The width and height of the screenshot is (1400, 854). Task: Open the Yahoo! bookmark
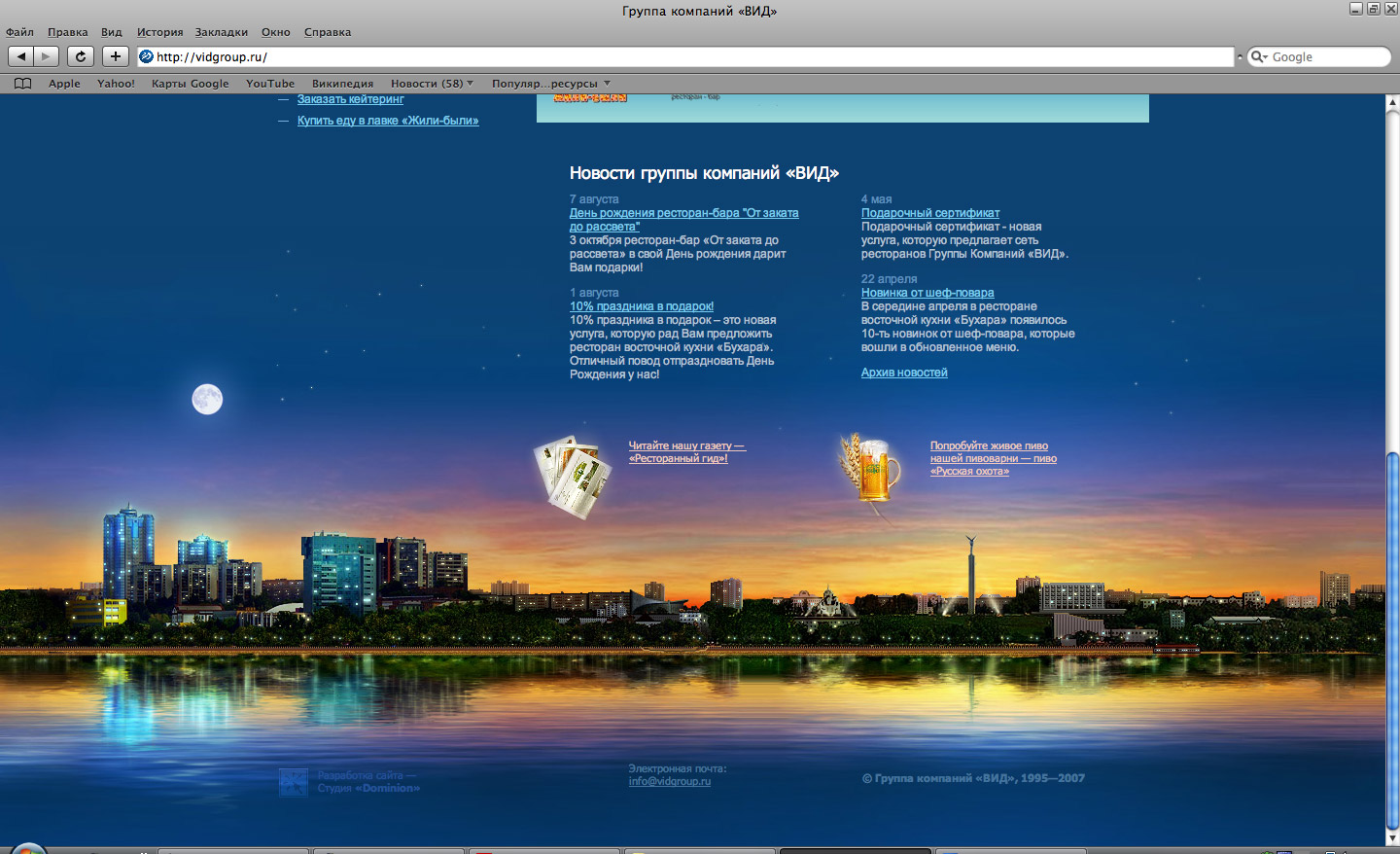pos(116,84)
